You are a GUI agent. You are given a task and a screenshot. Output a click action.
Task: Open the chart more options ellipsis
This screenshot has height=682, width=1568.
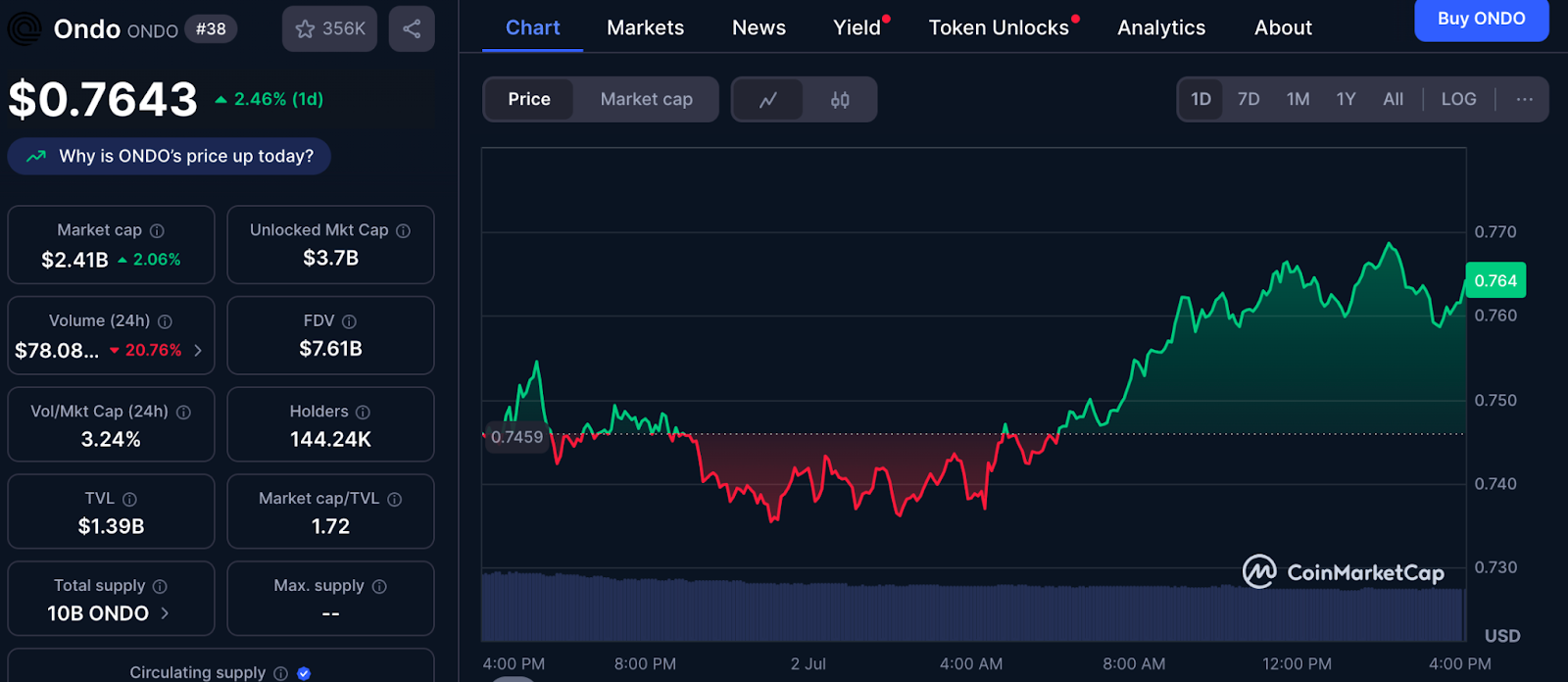(x=1524, y=99)
